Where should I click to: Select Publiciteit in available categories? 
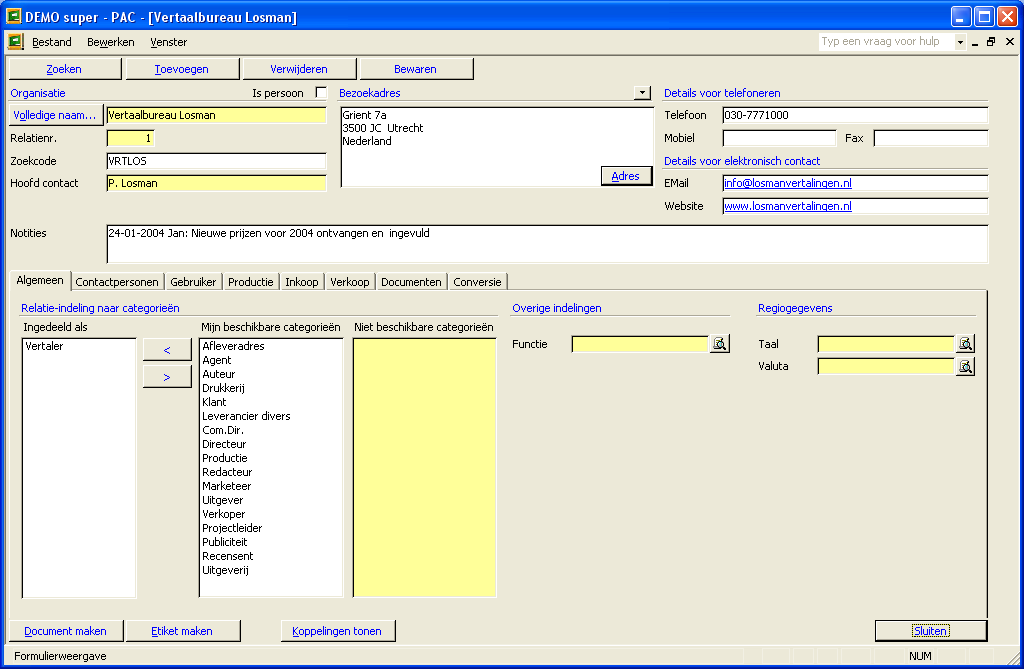(270, 542)
